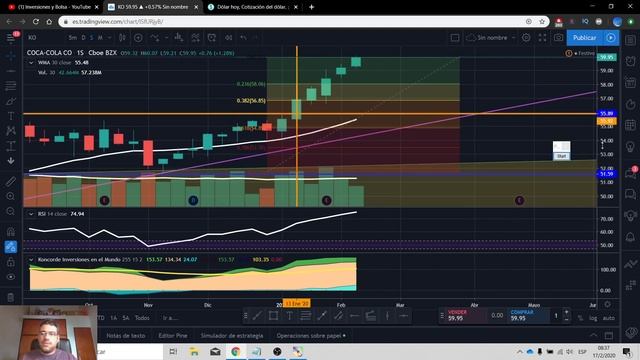Toggle fullscreen mode icon
Viewport: 640px width, 360px height.
click(542, 38)
